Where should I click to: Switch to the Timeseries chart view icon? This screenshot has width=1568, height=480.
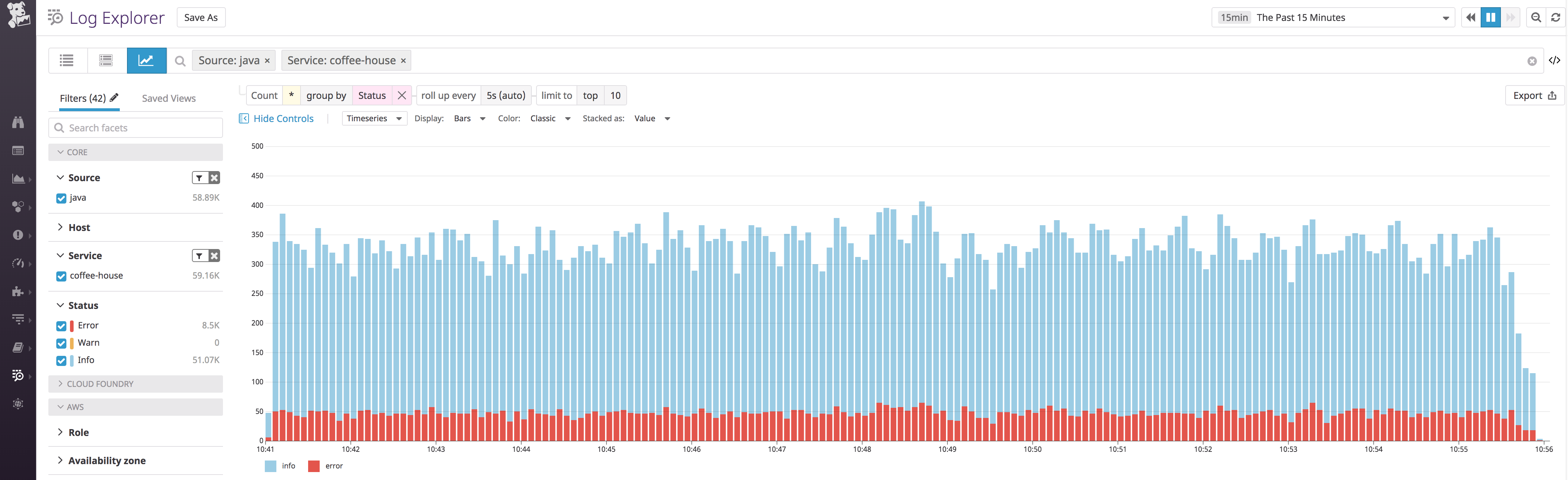(x=146, y=60)
